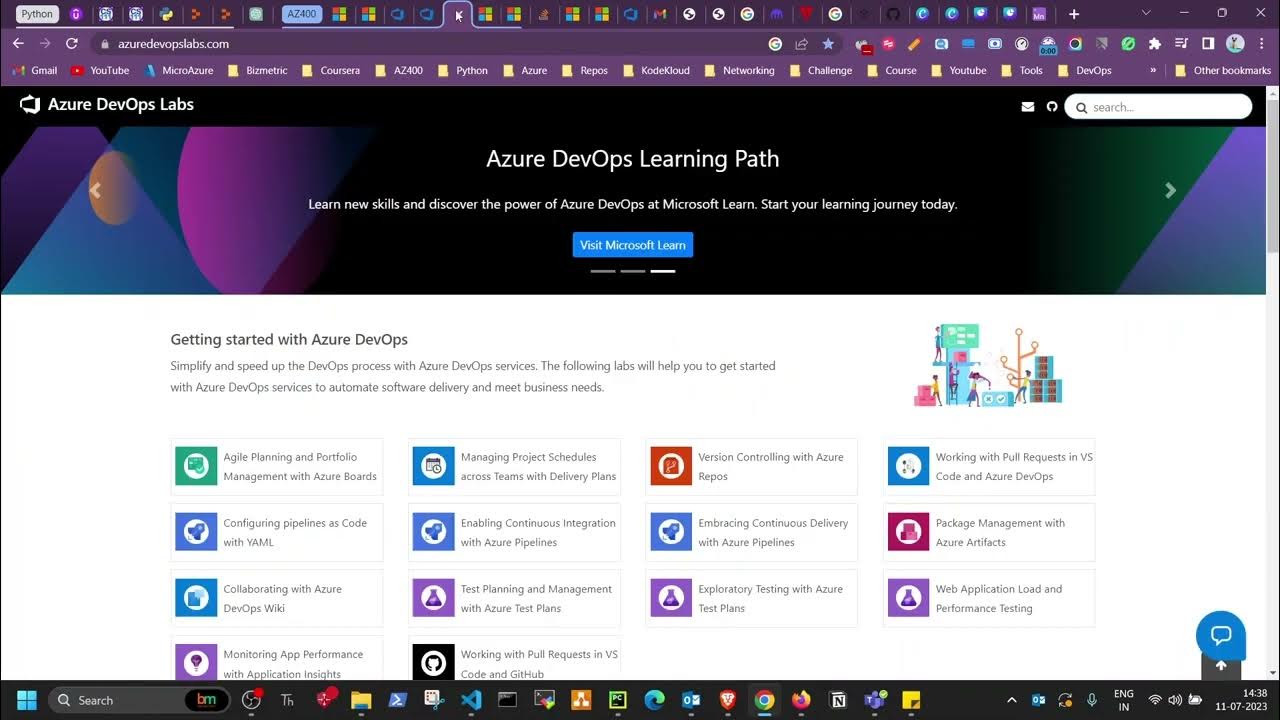This screenshot has width=1280, height=720.
Task: Advance carousel with the next arrow
Action: coord(1170,190)
